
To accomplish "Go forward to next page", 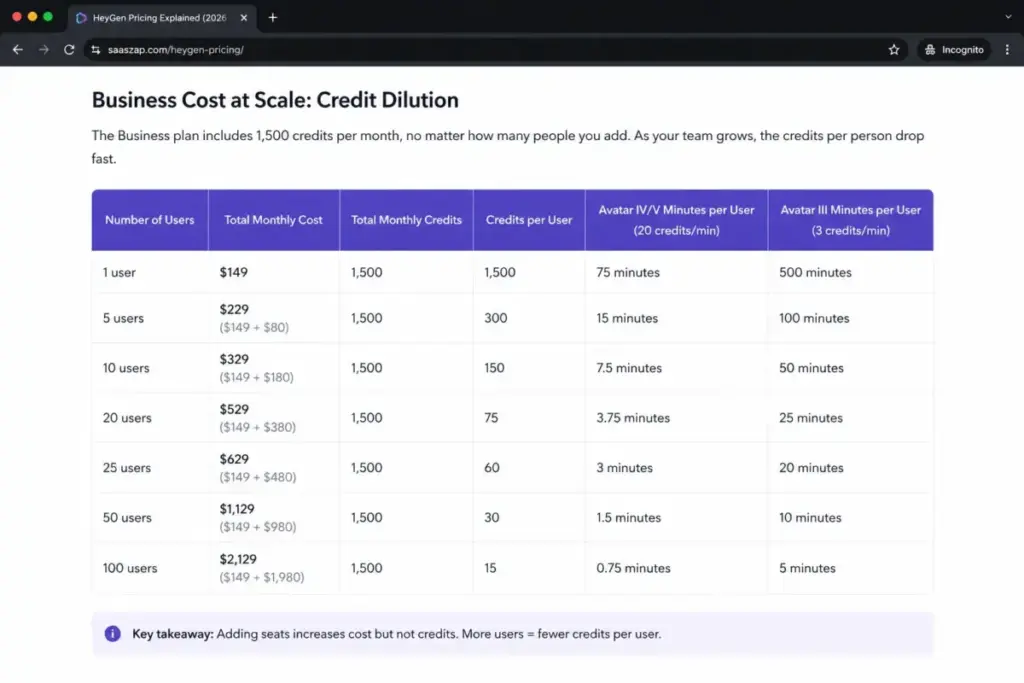I will click(44, 50).
